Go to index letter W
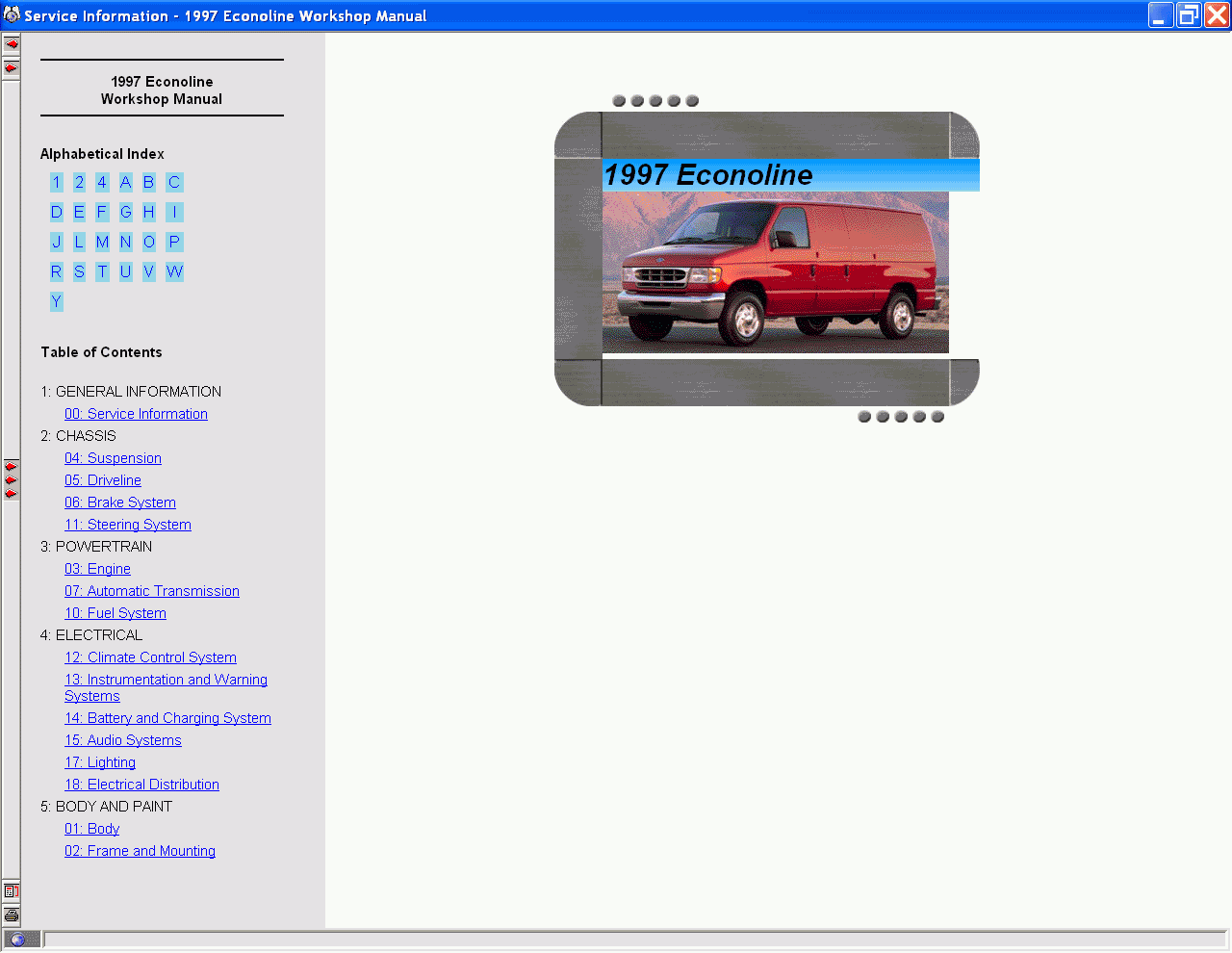The width and height of the screenshot is (1232, 953). [x=174, y=271]
